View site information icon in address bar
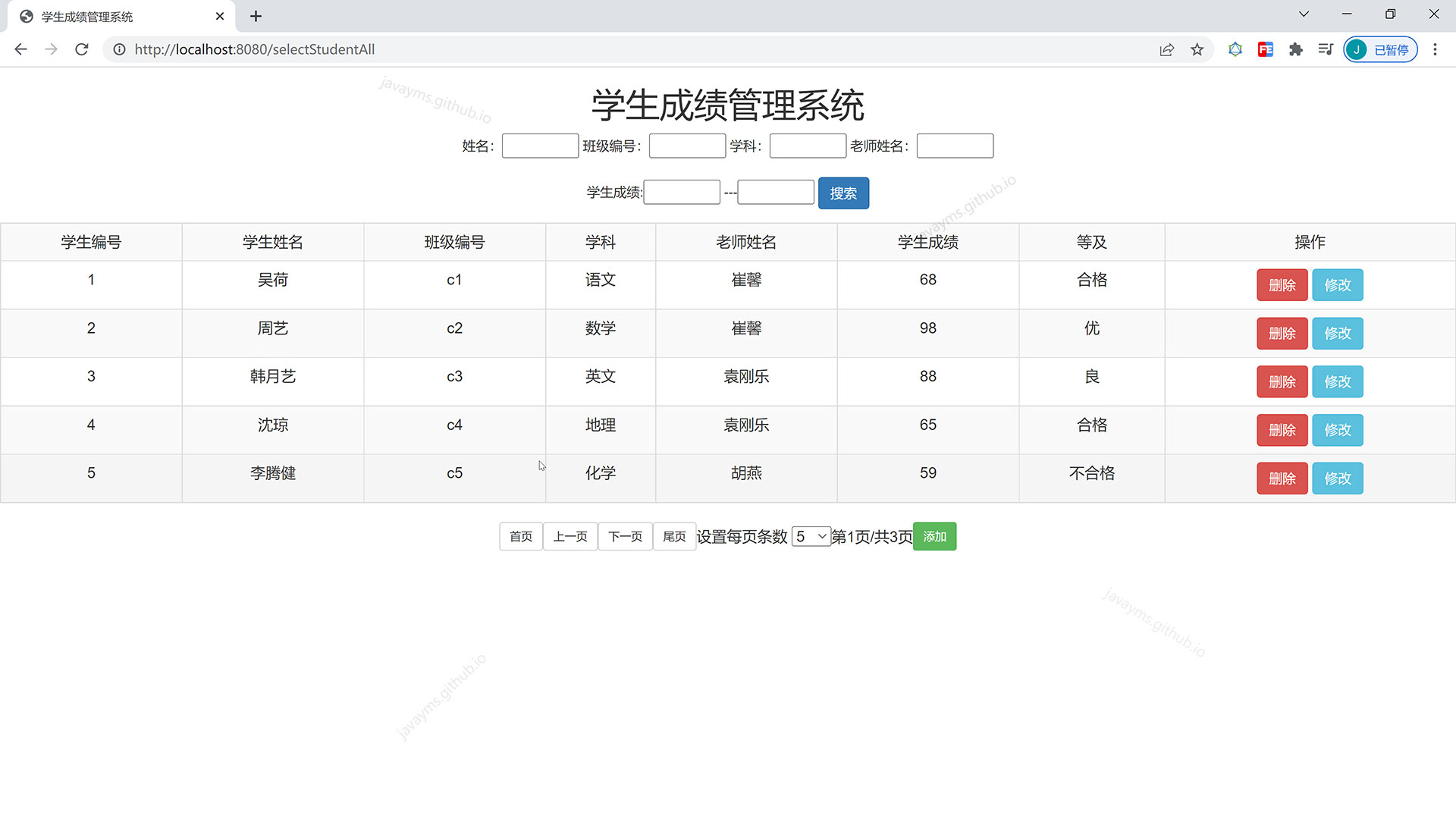Viewport: 1456px width, 819px height. pos(120,49)
